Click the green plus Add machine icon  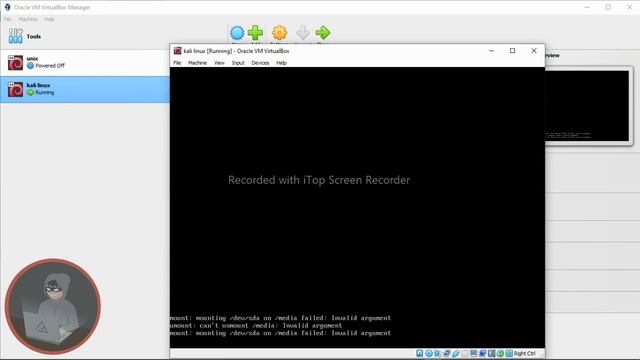(x=256, y=33)
